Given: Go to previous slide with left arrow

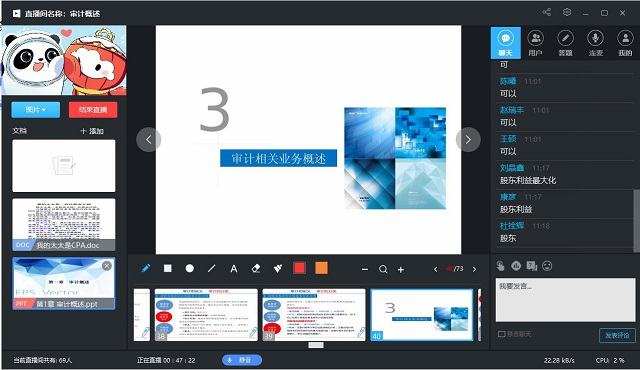Looking at the screenshot, I should [149, 140].
